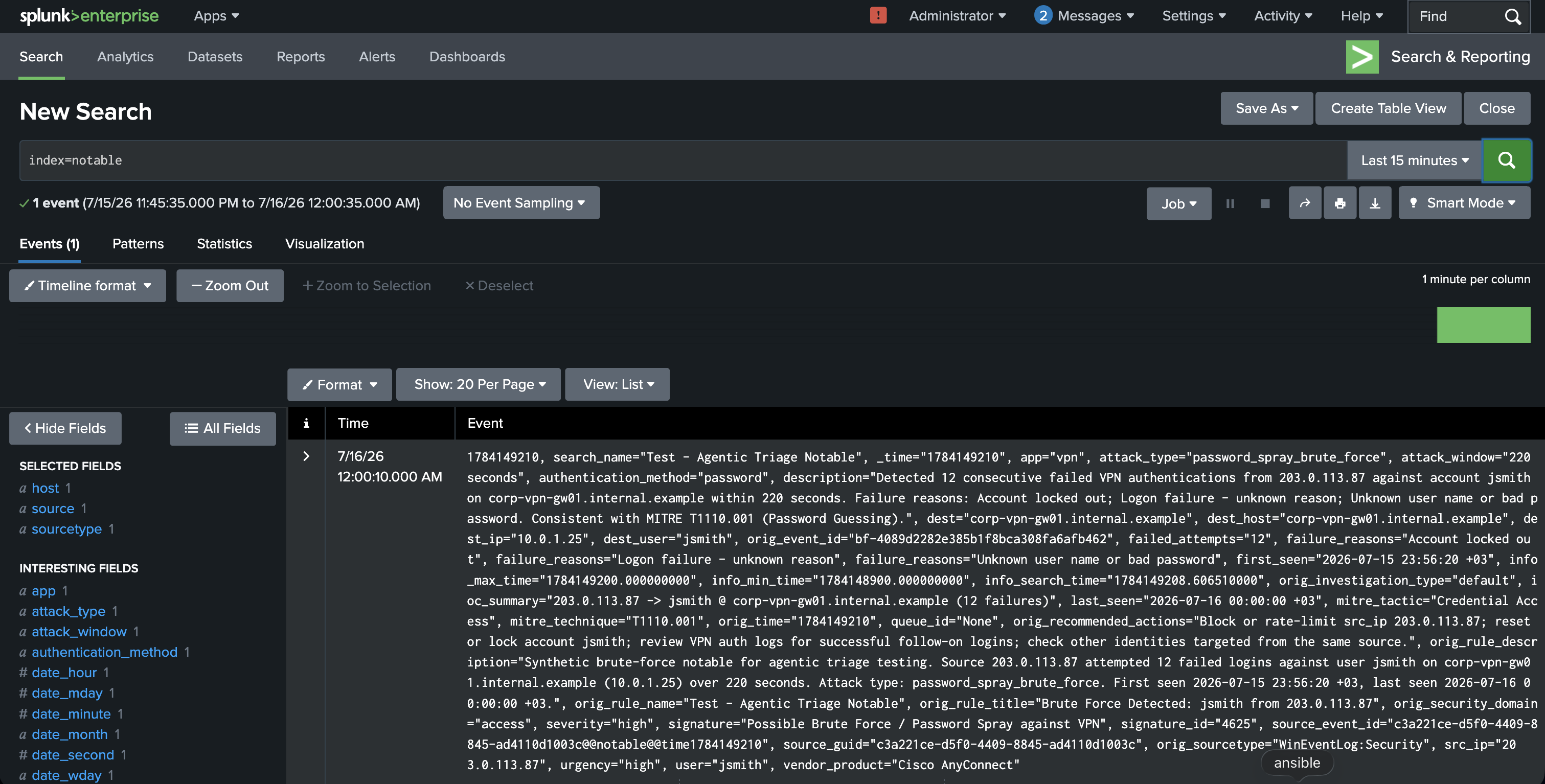Click the export download icon
This screenshot has width=1545, height=784.
(1375, 203)
